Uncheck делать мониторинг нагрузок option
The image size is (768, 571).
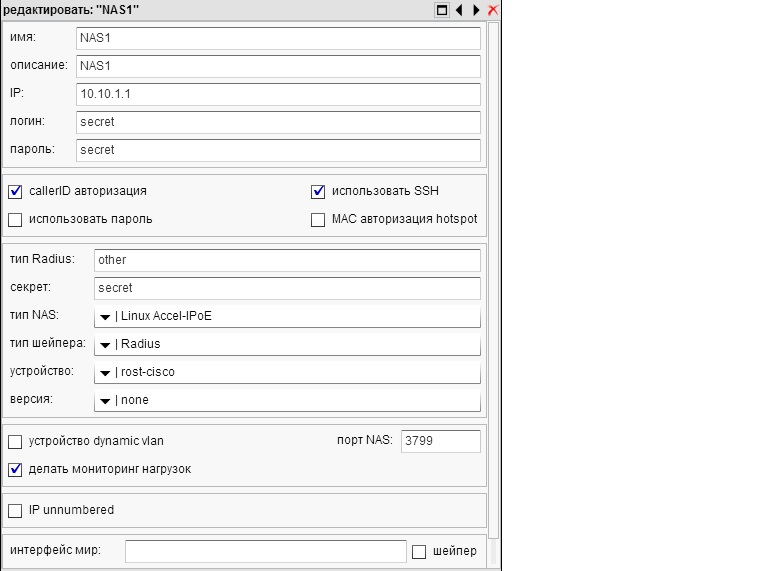point(15,469)
